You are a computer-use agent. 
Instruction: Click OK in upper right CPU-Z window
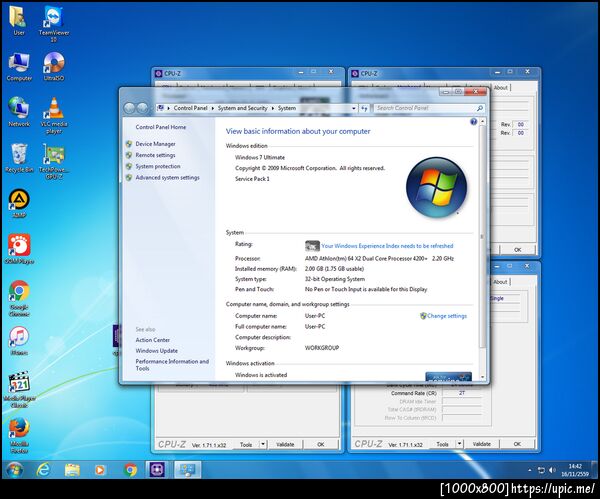[517, 250]
